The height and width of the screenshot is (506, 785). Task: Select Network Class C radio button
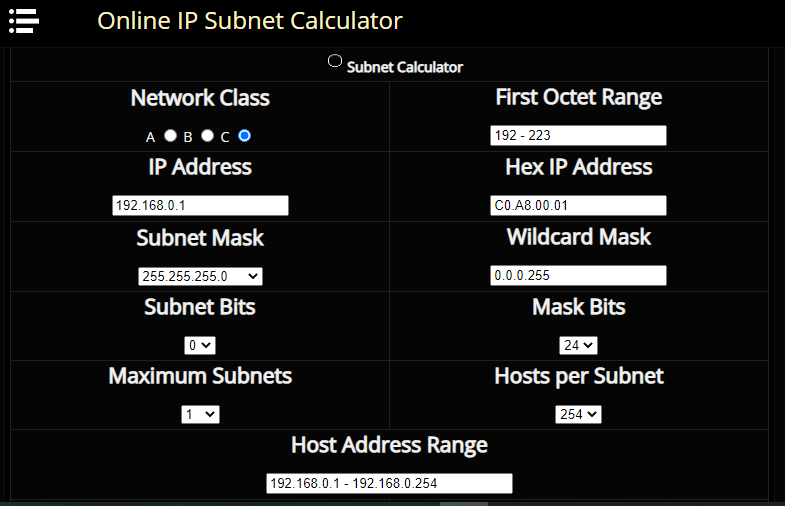(244, 135)
